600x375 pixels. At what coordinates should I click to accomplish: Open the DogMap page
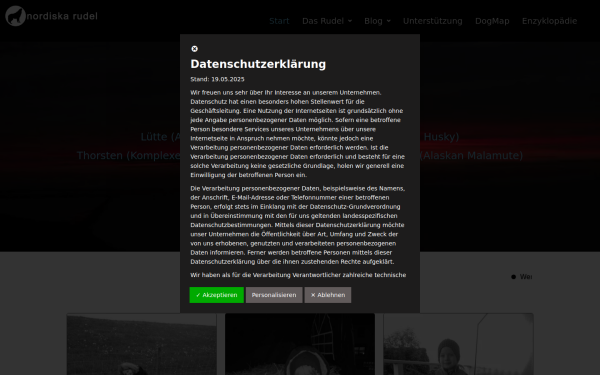pyautogui.click(x=492, y=21)
